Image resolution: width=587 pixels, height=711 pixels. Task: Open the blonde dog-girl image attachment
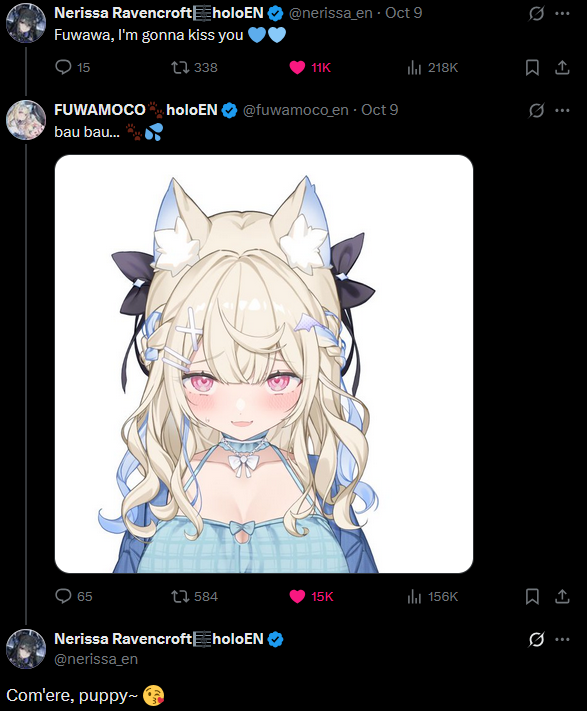[264, 364]
